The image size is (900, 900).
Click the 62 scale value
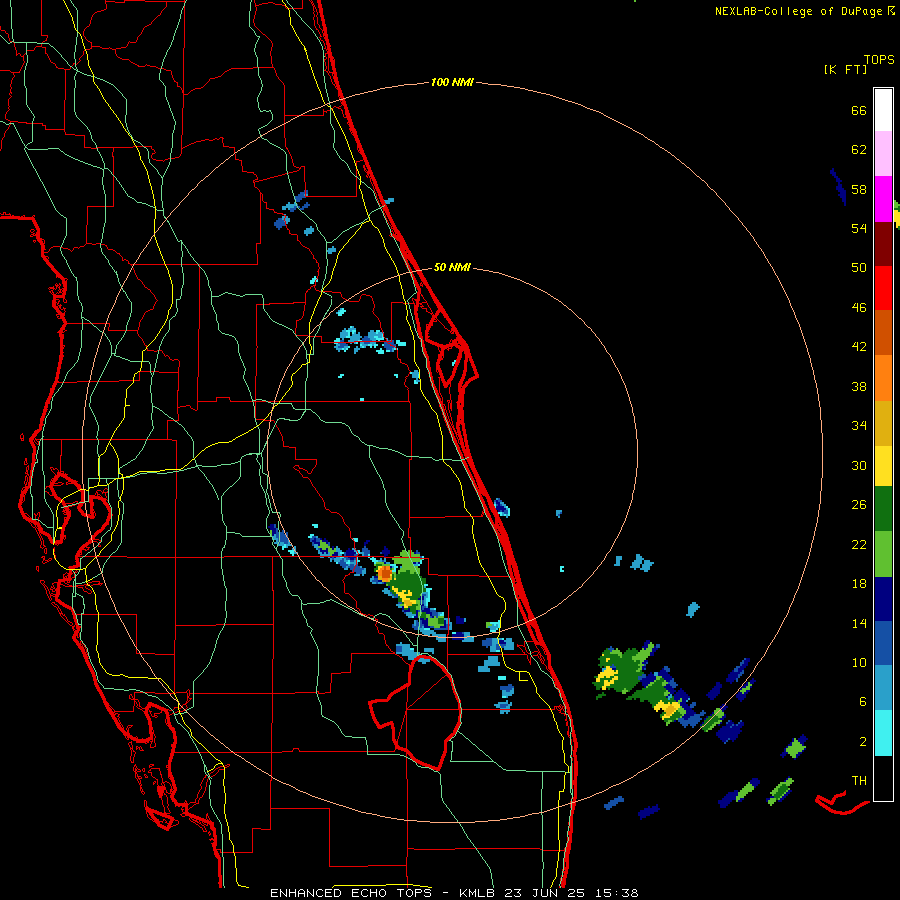tap(859, 150)
